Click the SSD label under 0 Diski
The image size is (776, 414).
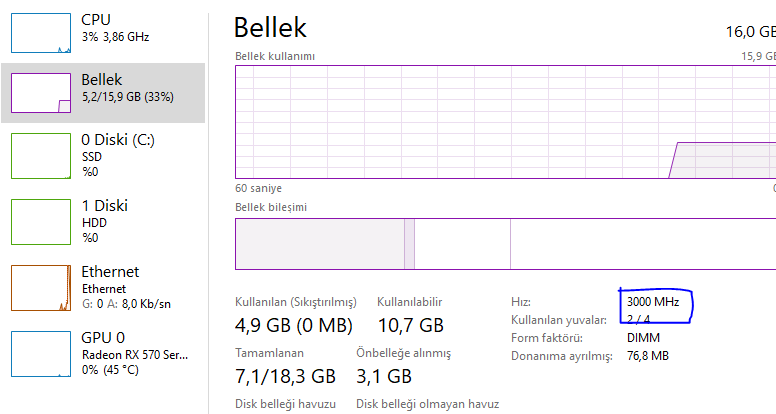point(91,157)
